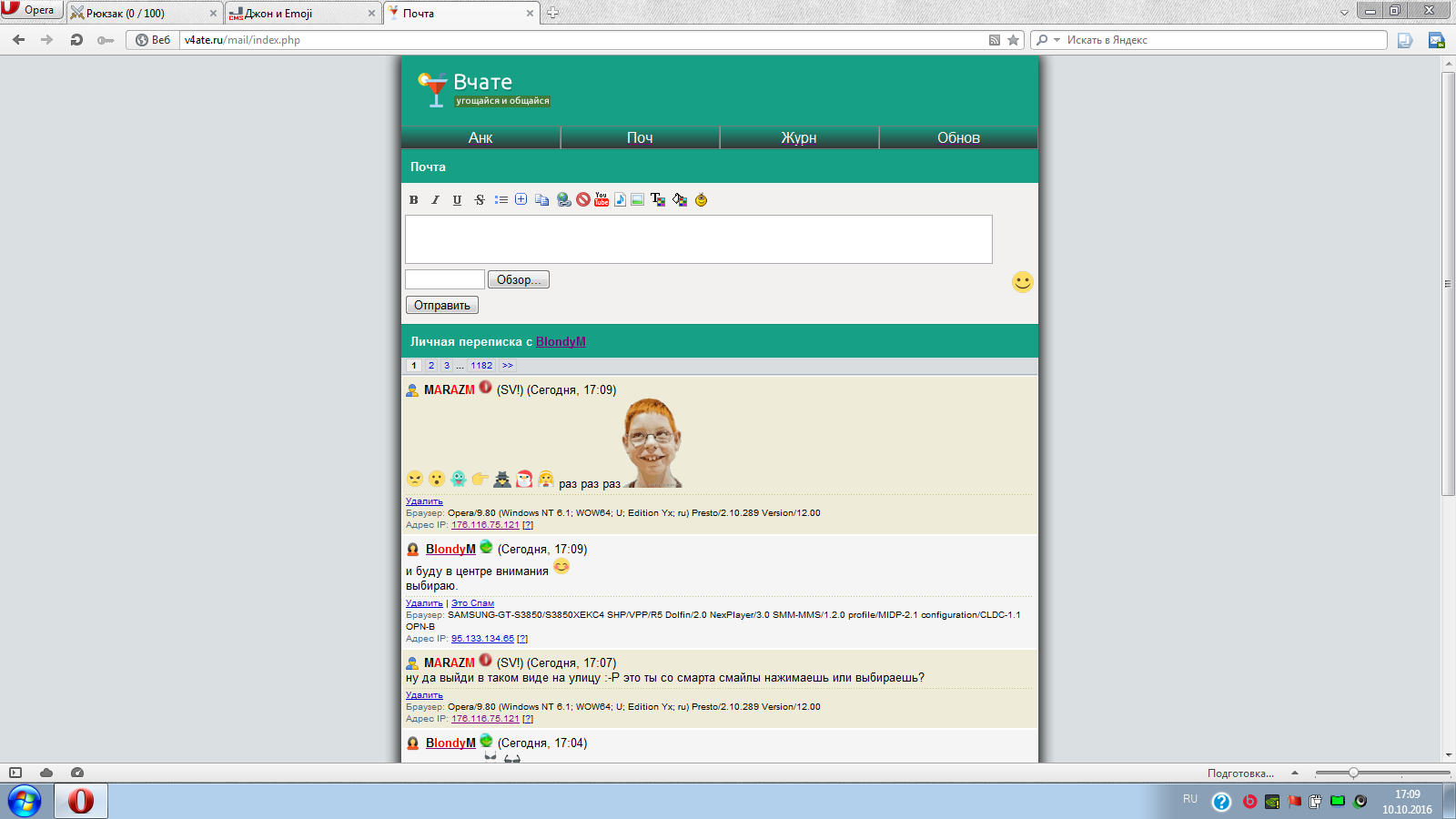Viewport: 1456px width, 819px height.
Task: Insert a YouTube video via toolbar icon
Action: click(602, 199)
